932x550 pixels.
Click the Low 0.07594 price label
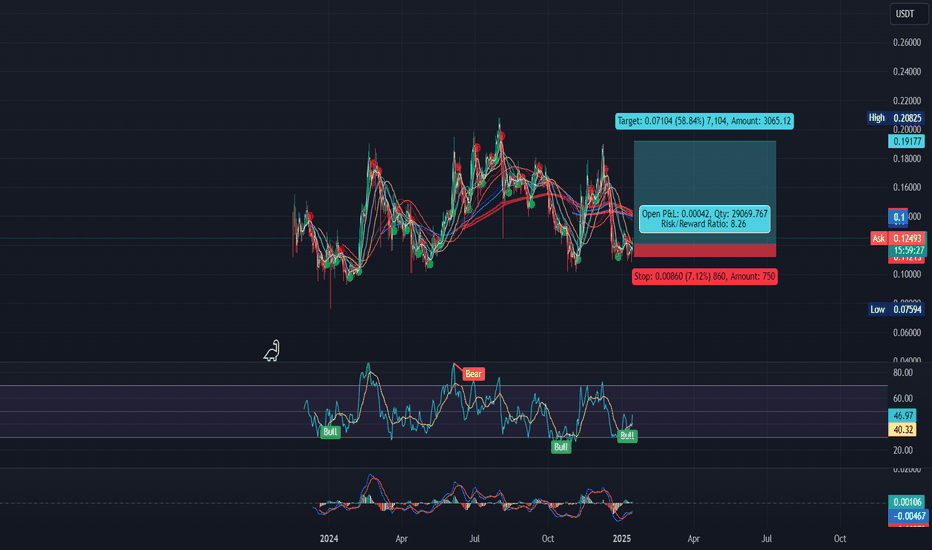click(896, 309)
